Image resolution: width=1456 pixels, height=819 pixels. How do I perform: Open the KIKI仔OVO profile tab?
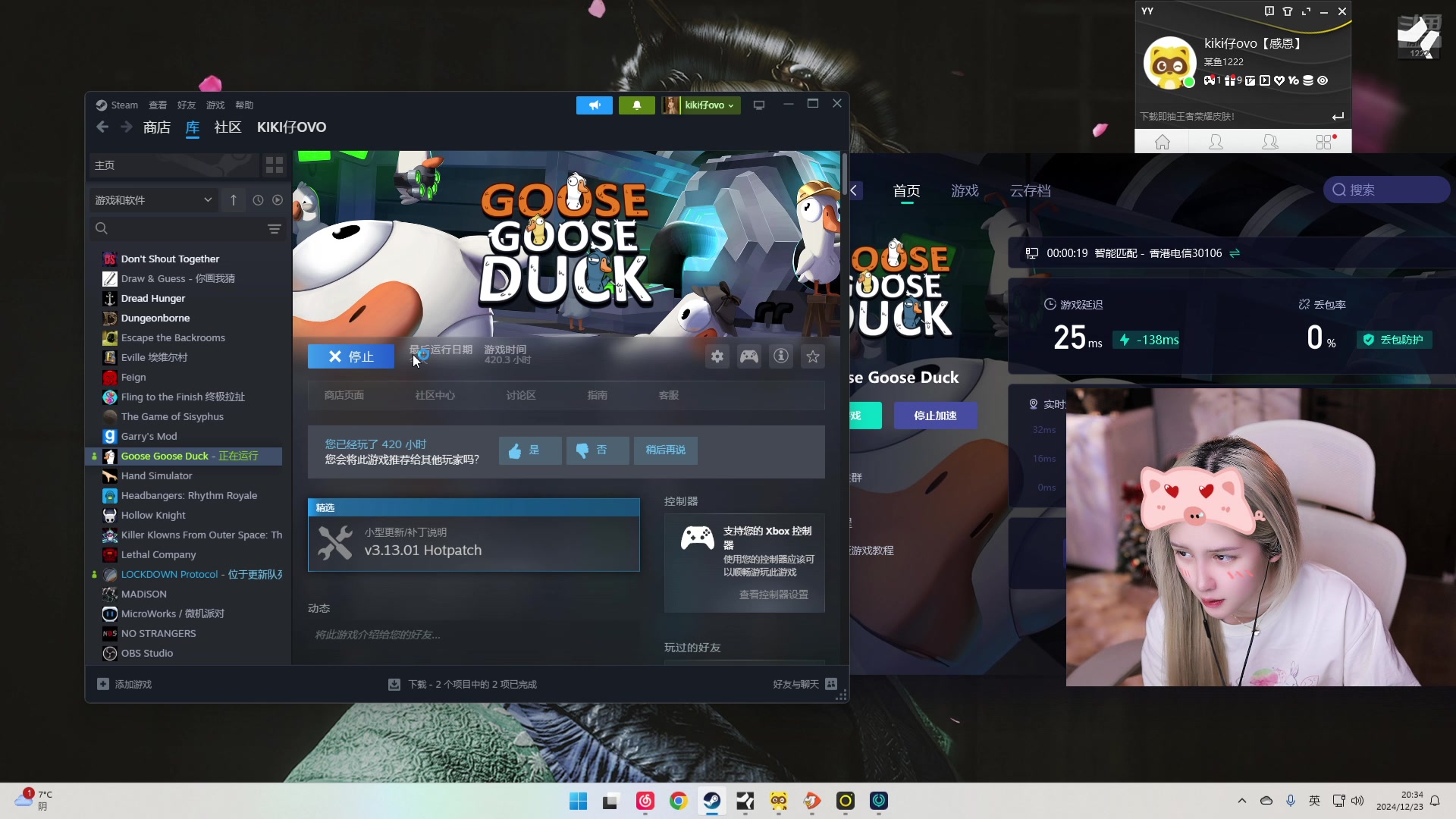coord(291,127)
